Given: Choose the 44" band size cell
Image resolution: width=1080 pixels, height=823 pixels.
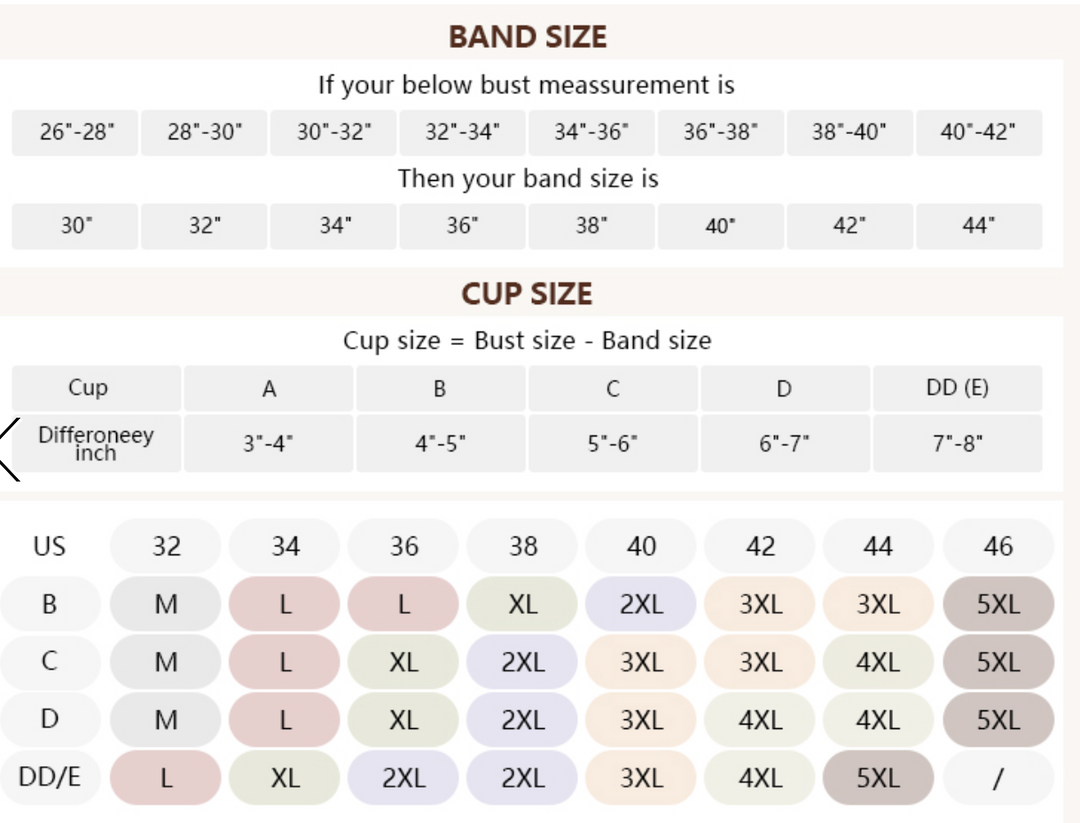Looking at the screenshot, I should click(x=978, y=226).
